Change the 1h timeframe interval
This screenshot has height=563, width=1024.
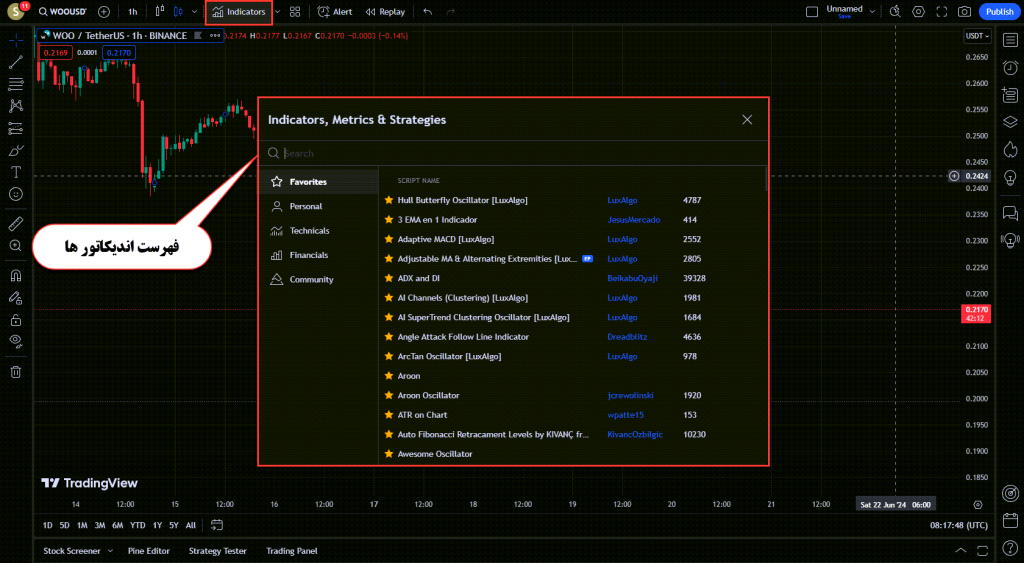(133, 12)
